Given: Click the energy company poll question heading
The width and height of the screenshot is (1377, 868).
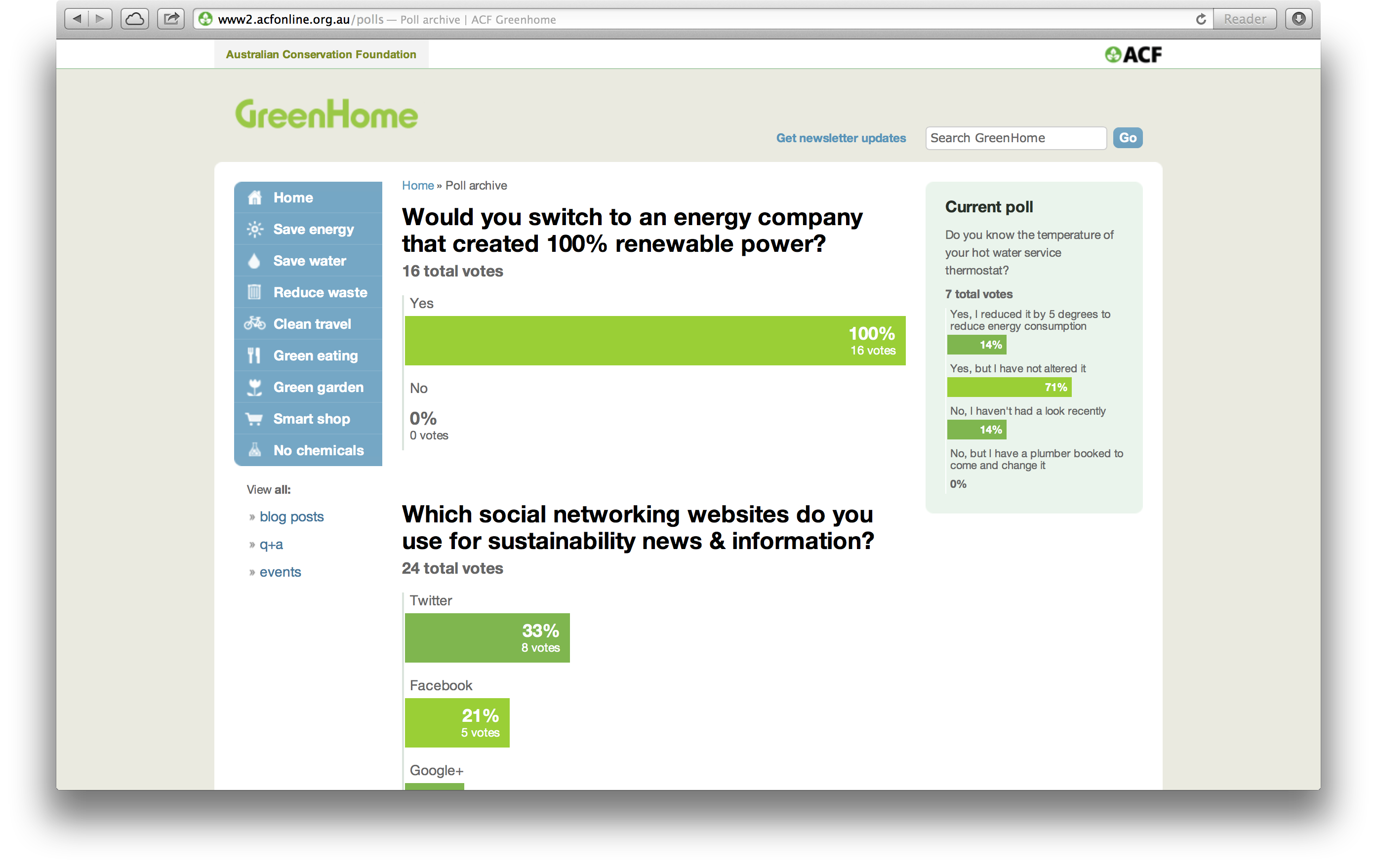Looking at the screenshot, I should (x=632, y=231).
